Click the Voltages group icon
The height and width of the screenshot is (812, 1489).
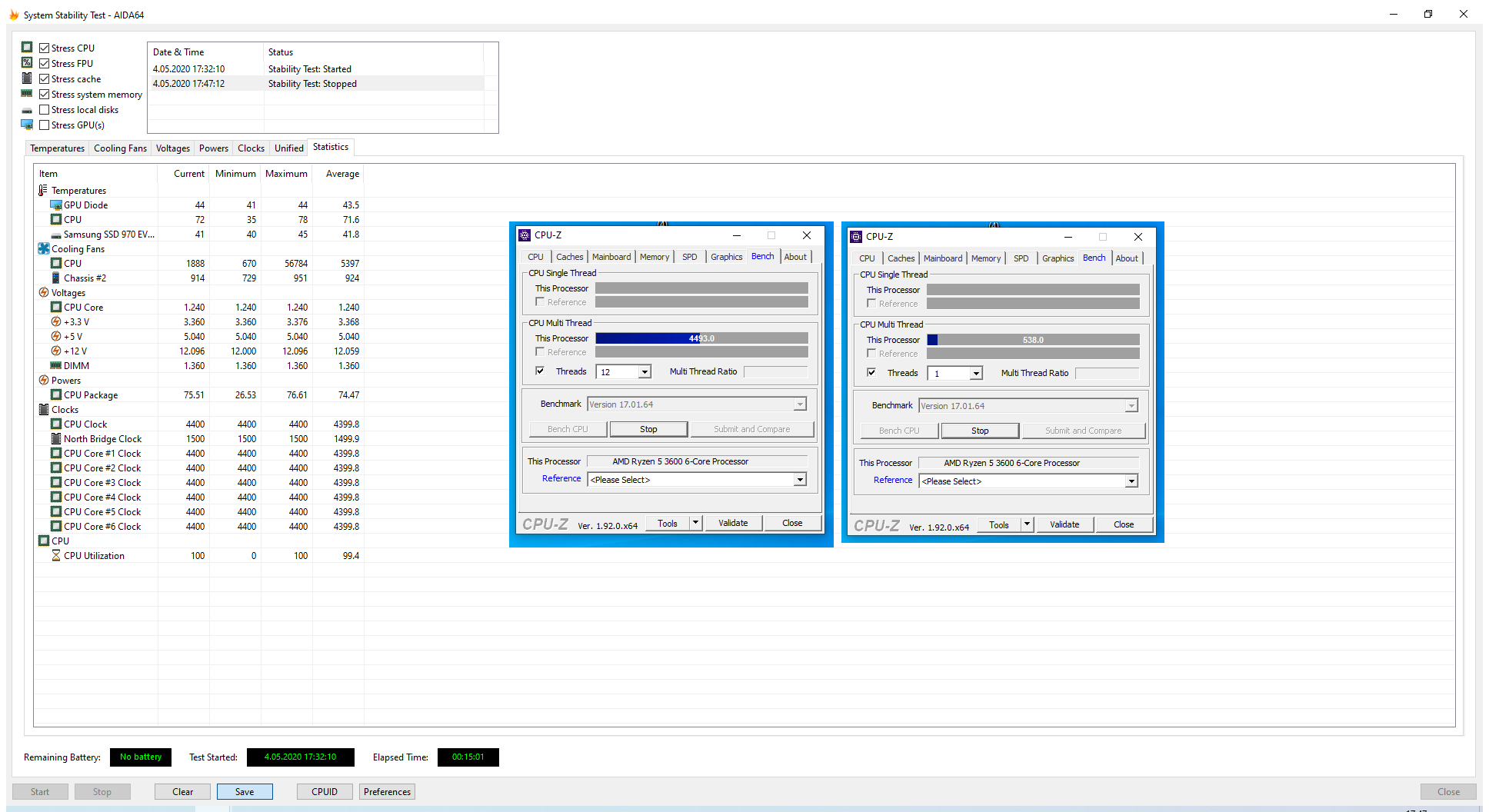point(43,292)
